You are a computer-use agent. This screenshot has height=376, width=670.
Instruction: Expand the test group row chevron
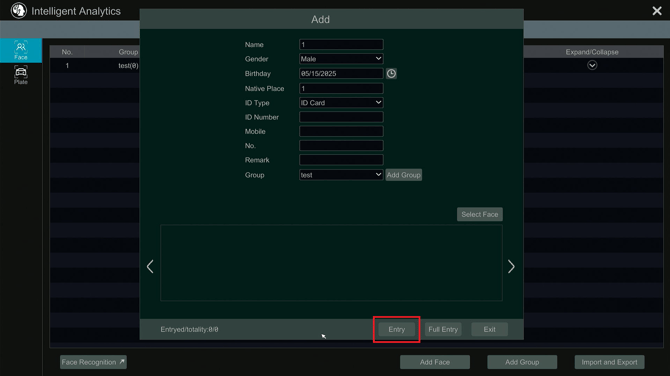pyautogui.click(x=592, y=65)
